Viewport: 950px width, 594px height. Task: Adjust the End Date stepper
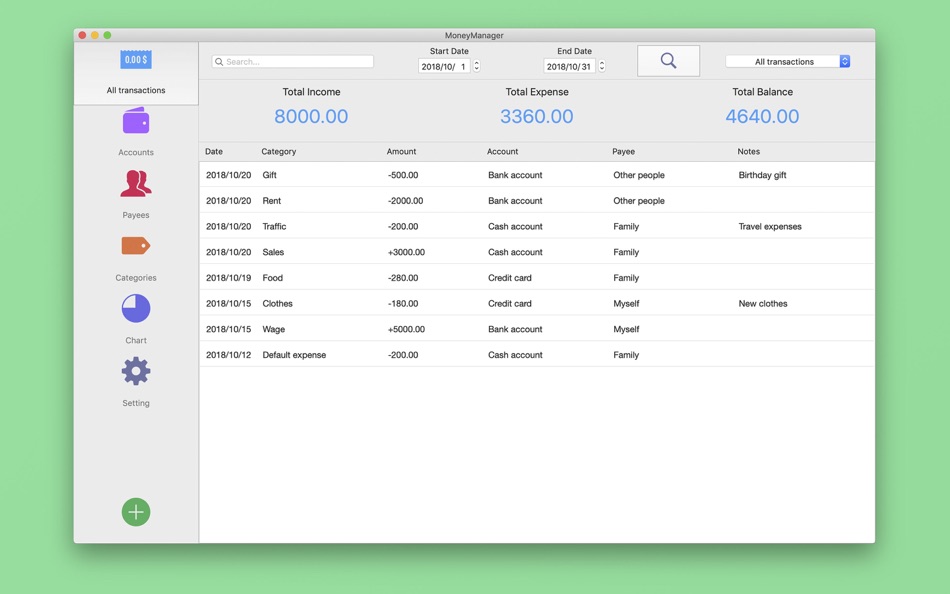[602, 66]
